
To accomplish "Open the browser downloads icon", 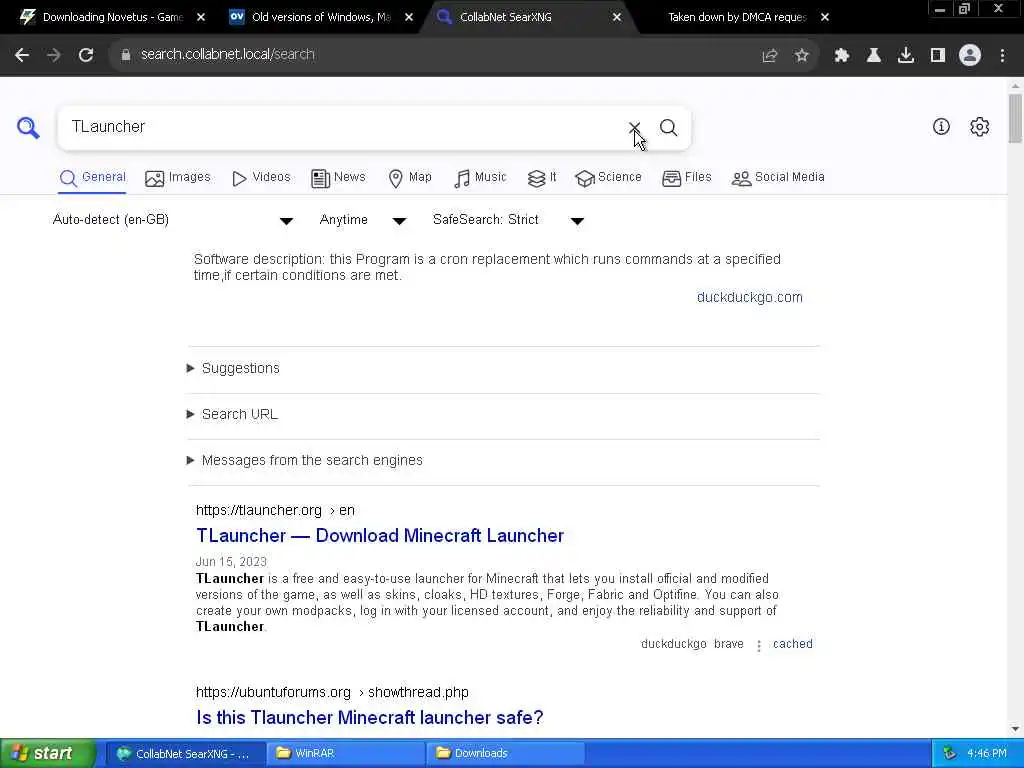I will click(x=906, y=56).
